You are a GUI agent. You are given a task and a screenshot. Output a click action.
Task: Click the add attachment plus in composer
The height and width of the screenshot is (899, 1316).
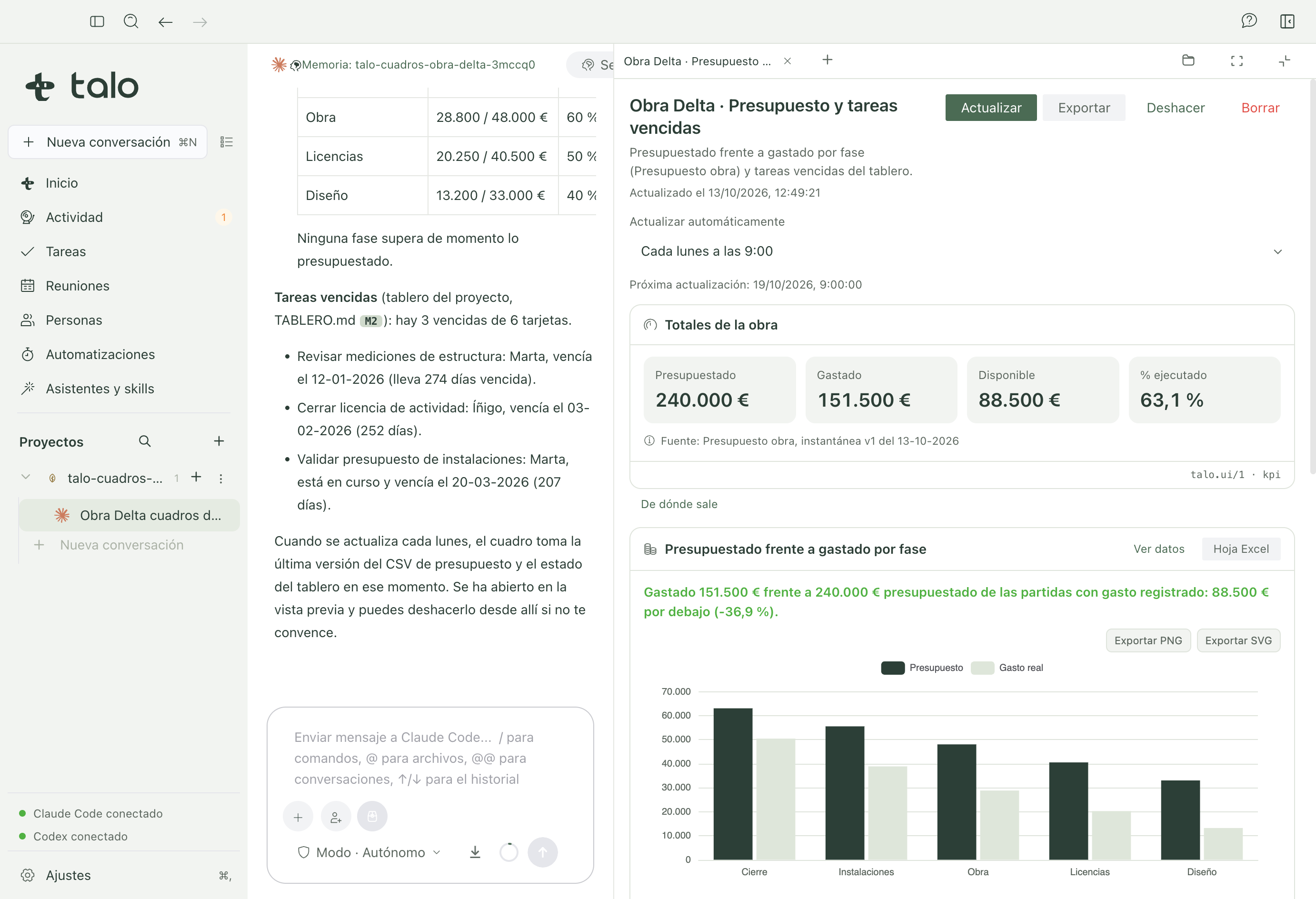(298, 817)
